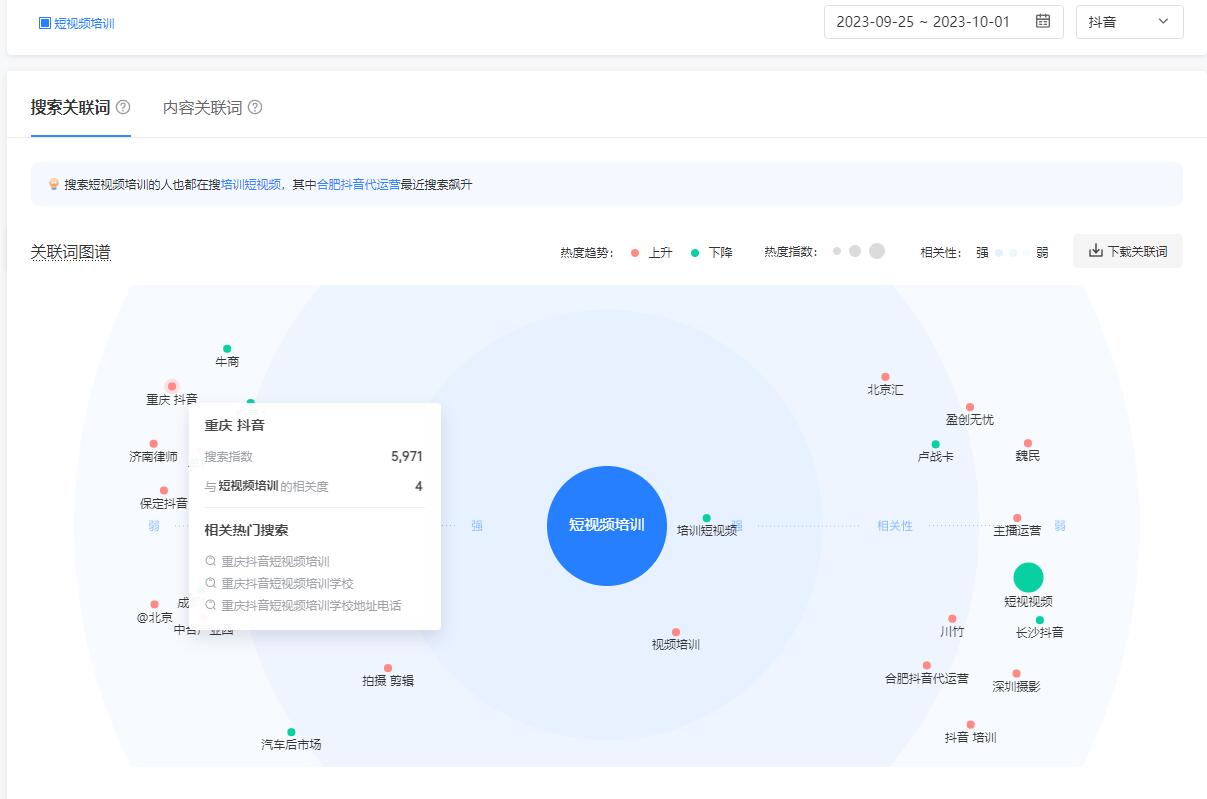
Task: Click the 关联词图谱 section title
Action: point(71,252)
